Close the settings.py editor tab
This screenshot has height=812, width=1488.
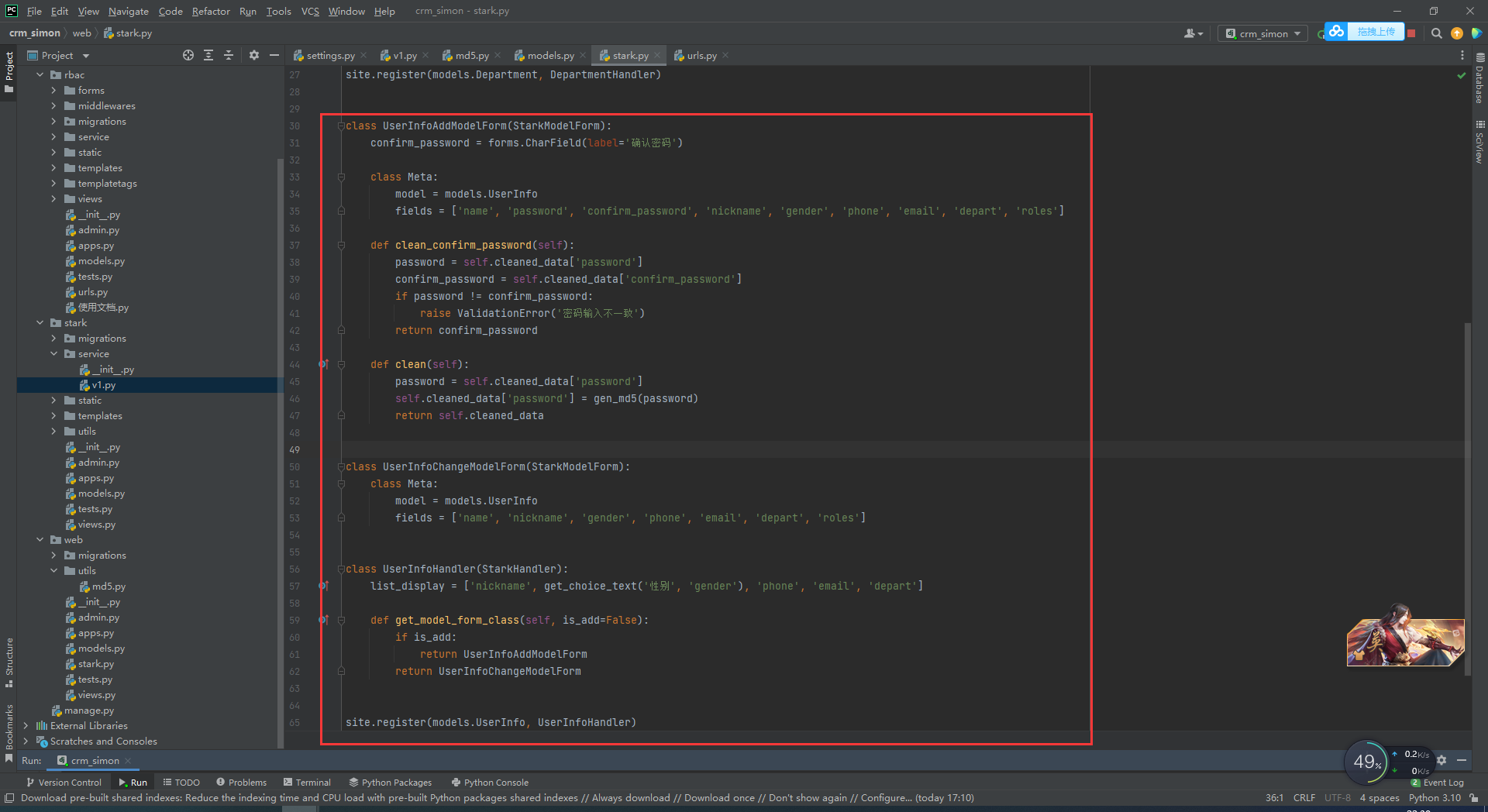click(363, 55)
